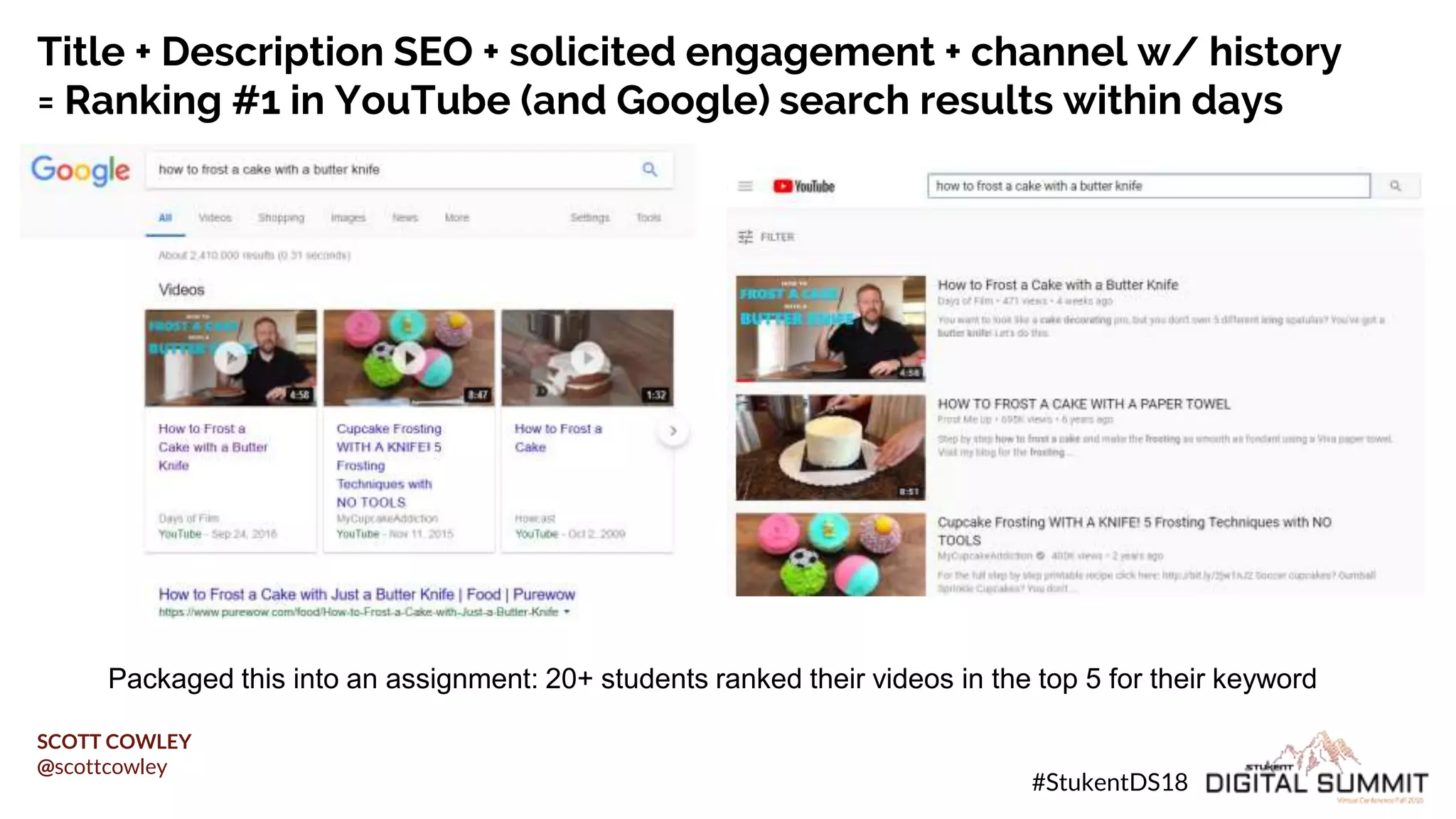1456x819 pixels.
Task: Switch to the Videos tab
Action: pyautogui.click(x=215, y=218)
